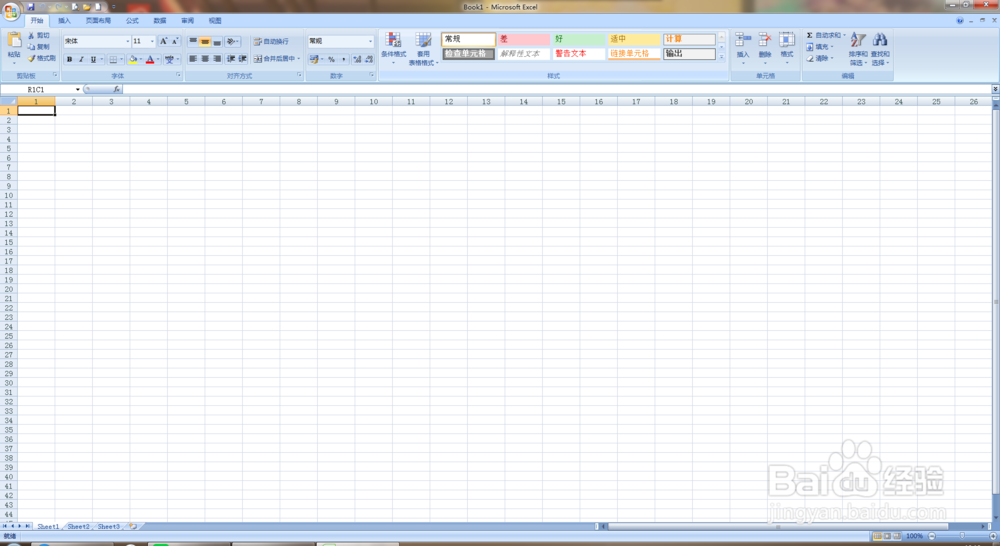Expand cell styles gallery More arrow
Image resolution: width=1000 pixels, height=546 pixels.
pyautogui.click(x=722, y=57)
